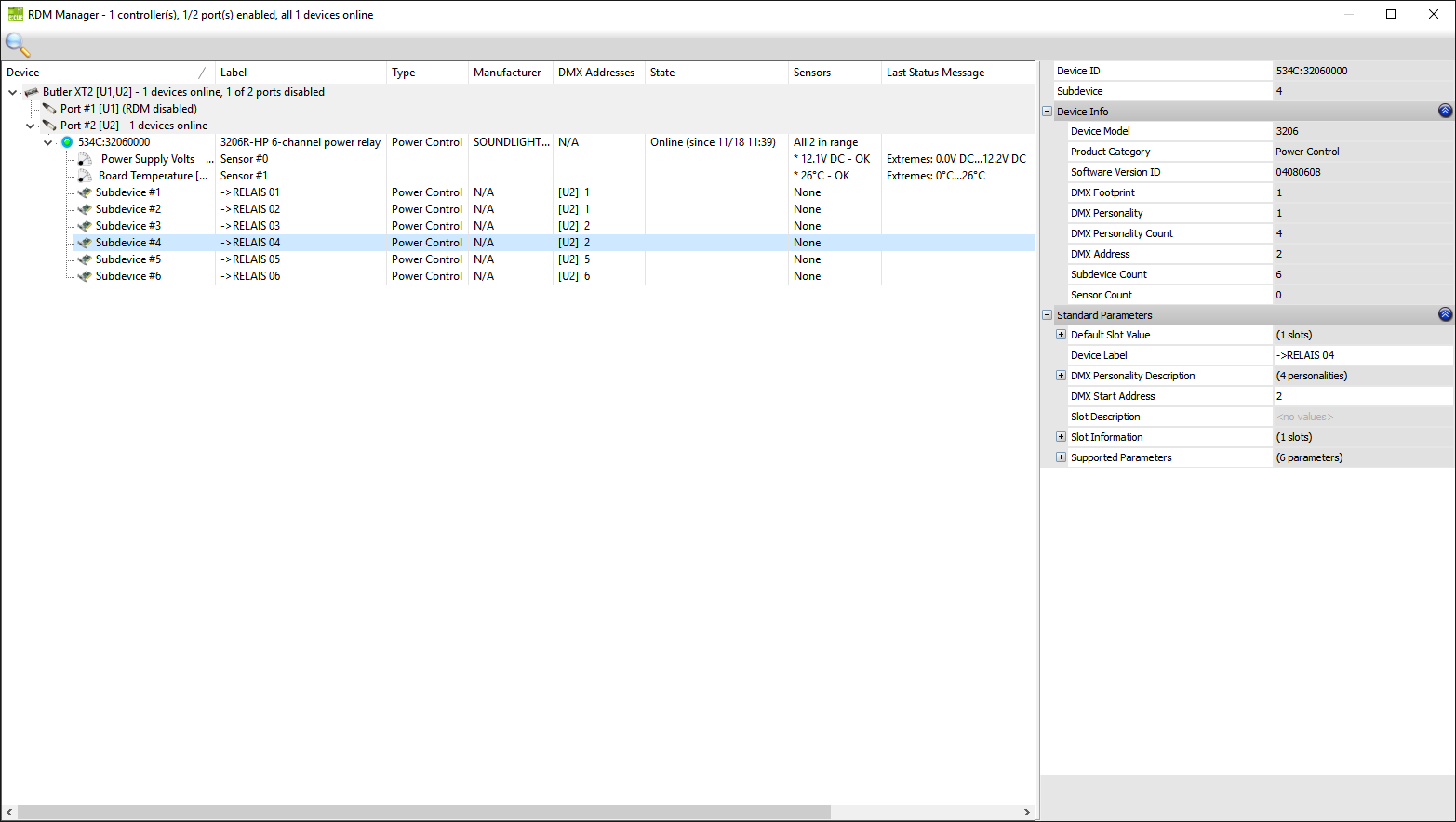Viewport: 1456px width, 822px height.
Task: Click the Board Temperature sensor gauge icon
Action: (x=85, y=176)
